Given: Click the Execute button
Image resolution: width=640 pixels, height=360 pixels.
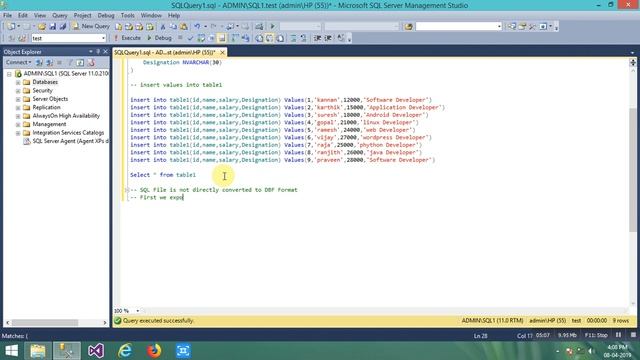Looking at the screenshot, I should (127, 38).
